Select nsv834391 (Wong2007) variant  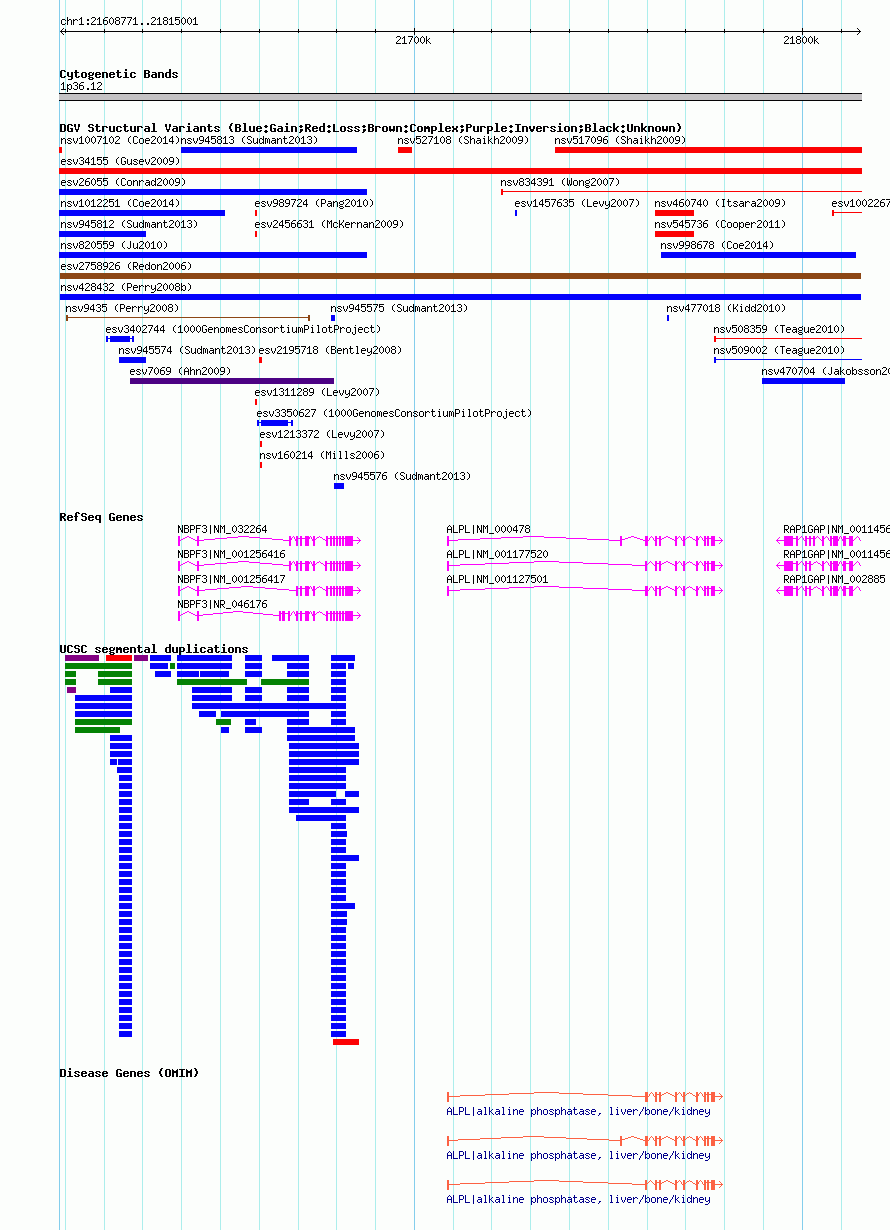pyautogui.click(x=681, y=192)
